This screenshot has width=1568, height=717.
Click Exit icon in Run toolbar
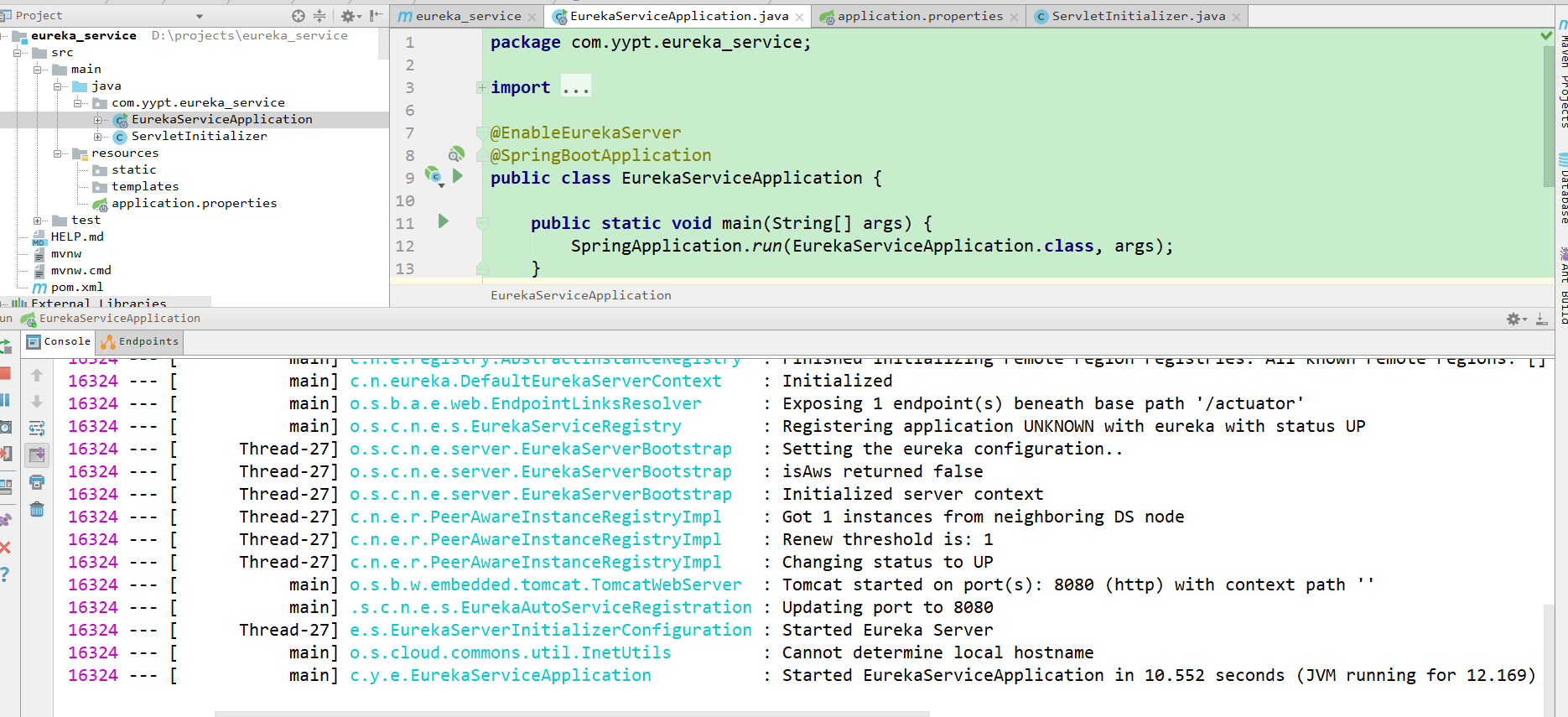point(5,454)
